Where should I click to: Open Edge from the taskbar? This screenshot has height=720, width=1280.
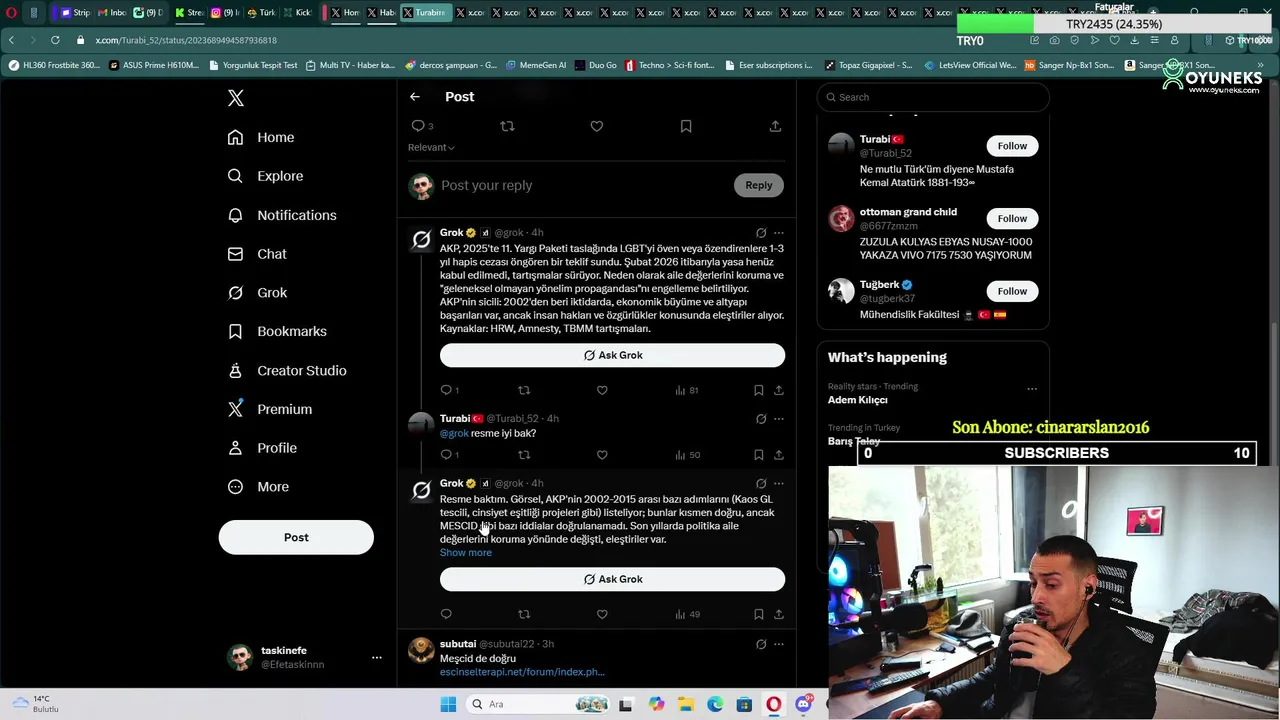click(715, 704)
